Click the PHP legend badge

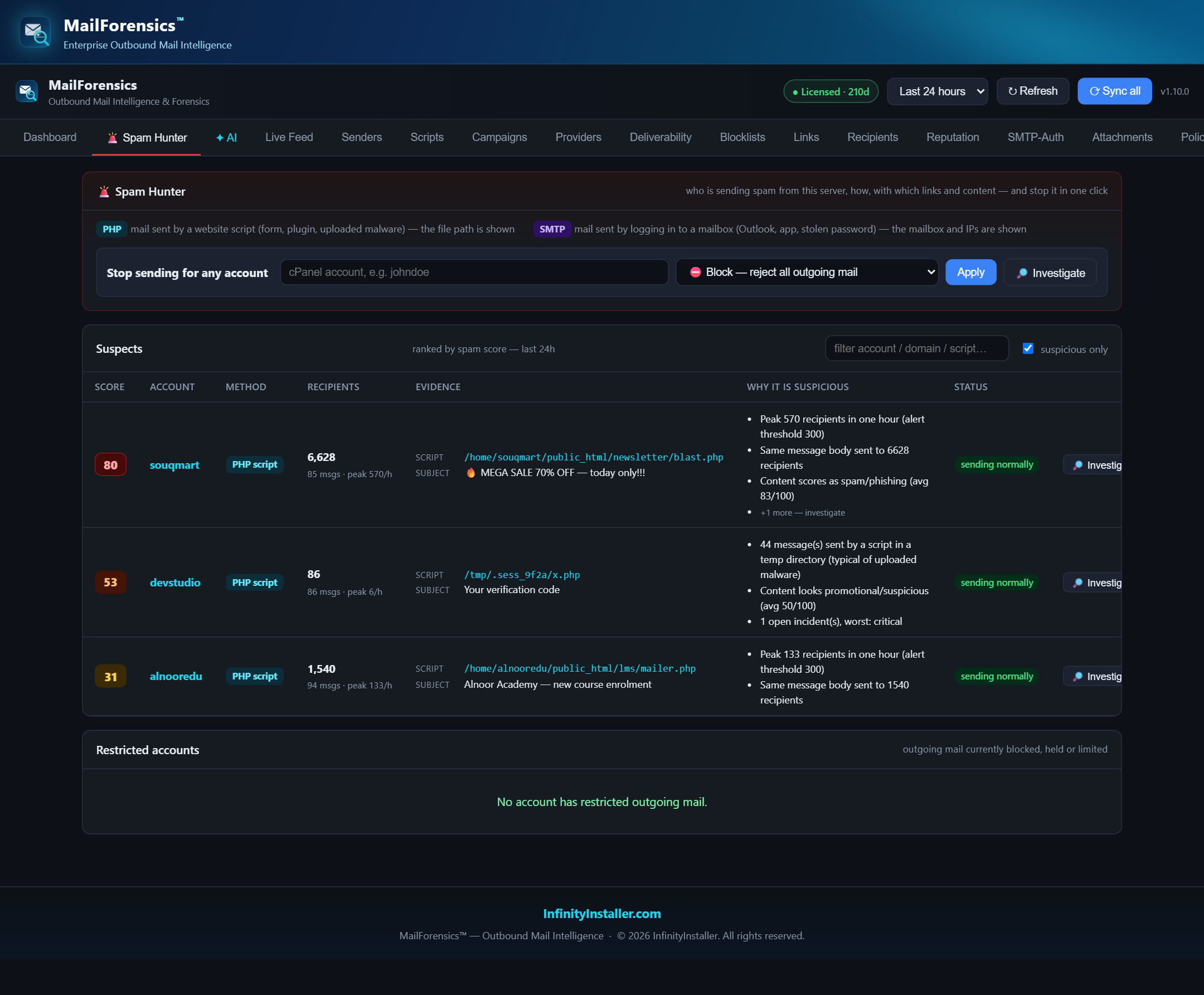(111, 229)
